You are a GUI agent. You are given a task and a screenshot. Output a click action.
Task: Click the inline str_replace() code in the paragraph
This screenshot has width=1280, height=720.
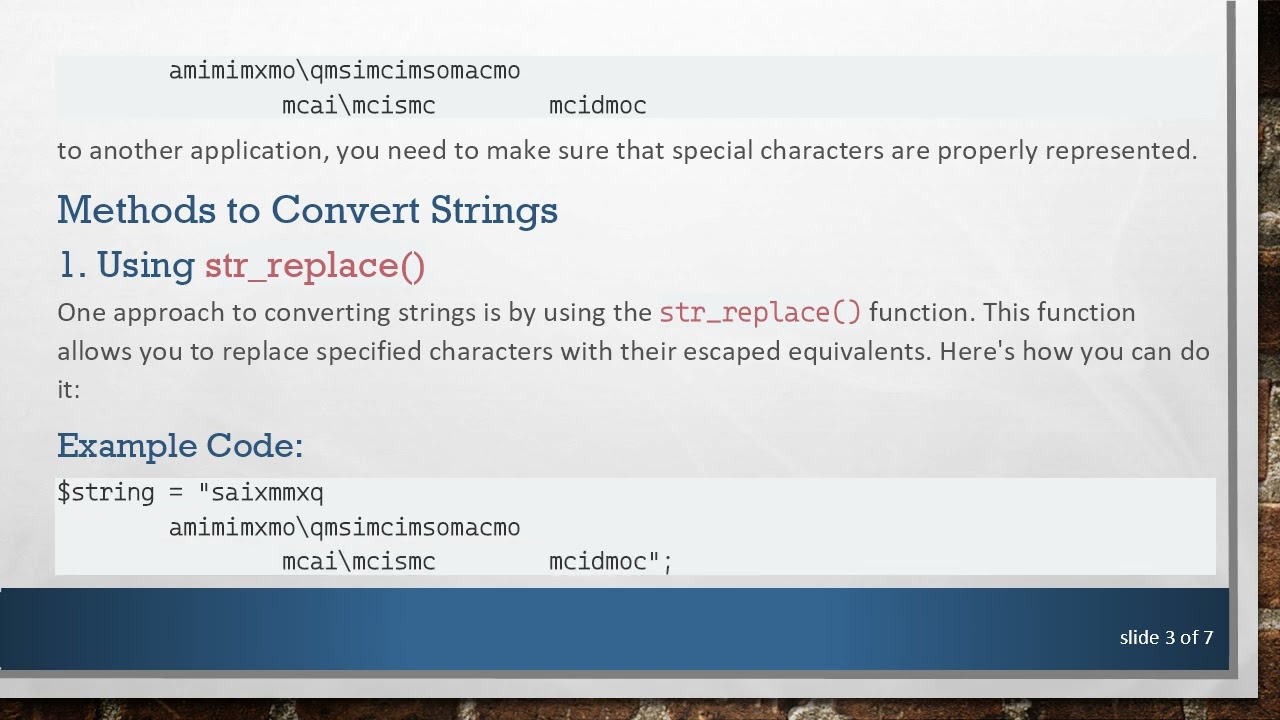coord(760,312)
